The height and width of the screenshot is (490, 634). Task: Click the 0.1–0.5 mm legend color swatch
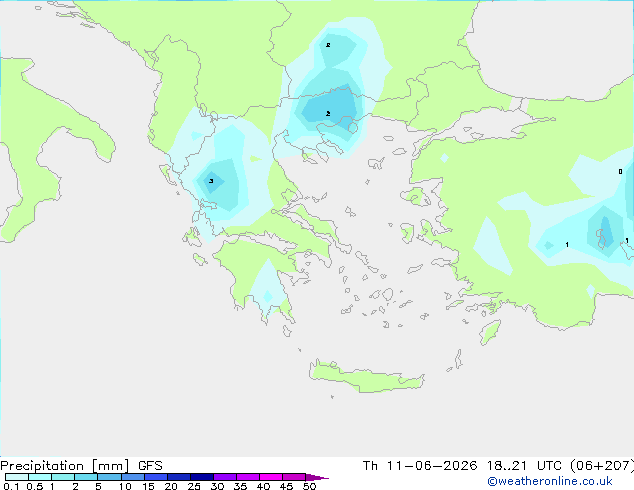click(x=17, y=477)
